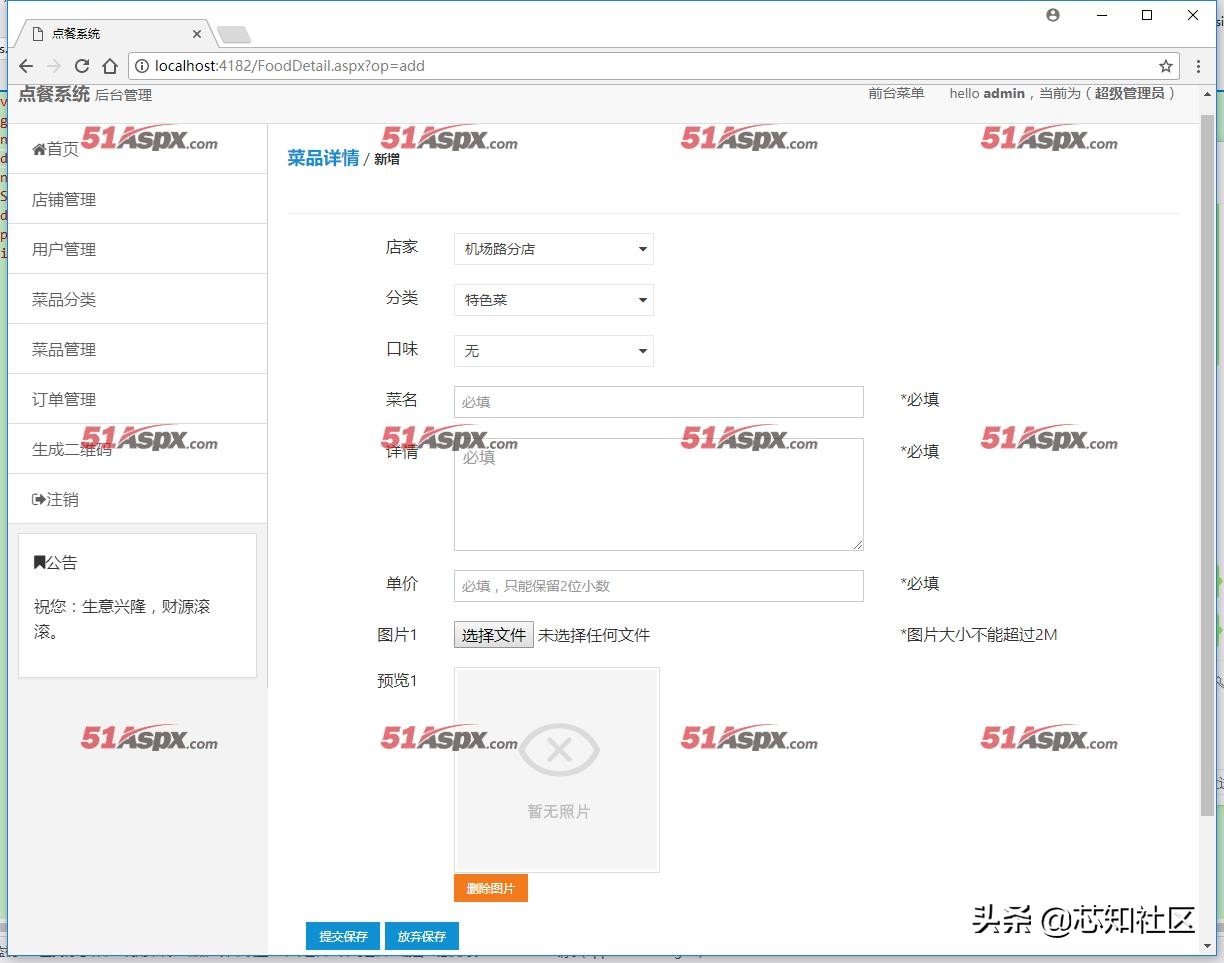Viewport: 1224px width, 963px height.
Task: Click inside the 菜名 input field
Action: [657, 401]
